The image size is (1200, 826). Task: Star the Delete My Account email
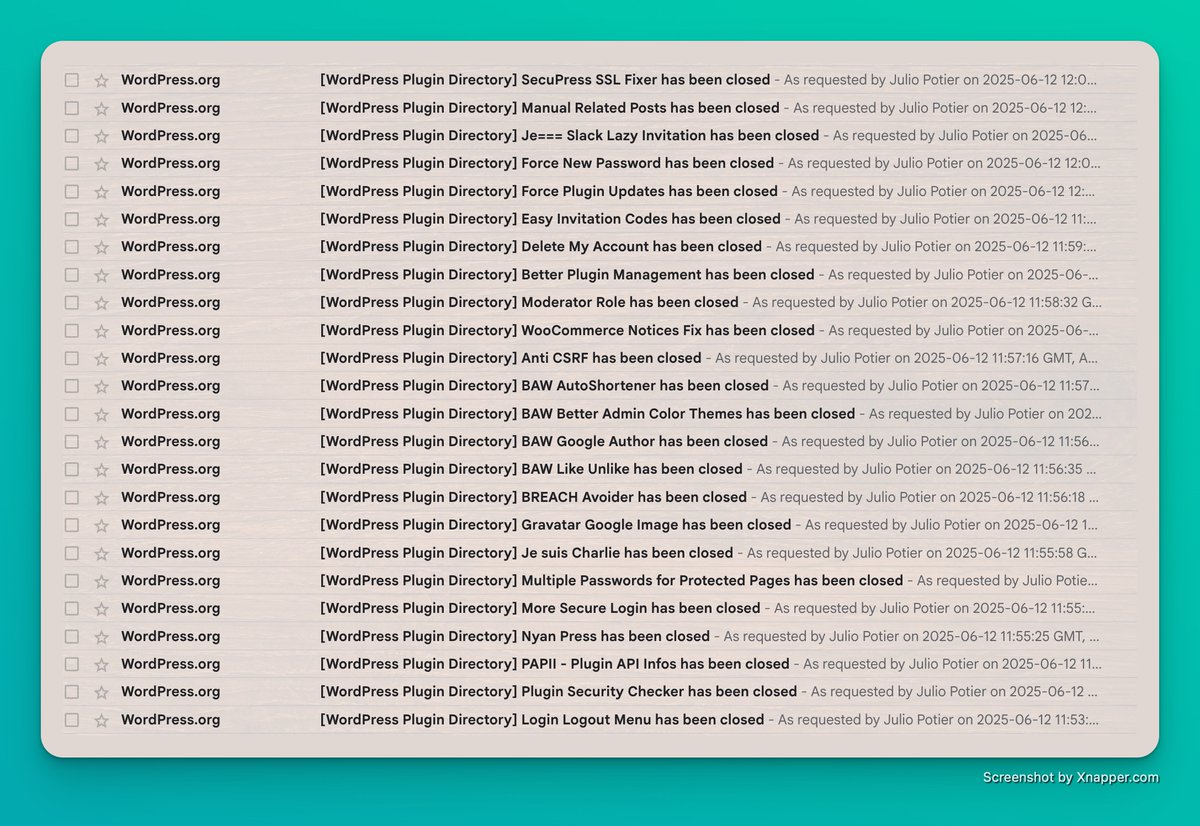click(x=101, y=247)
